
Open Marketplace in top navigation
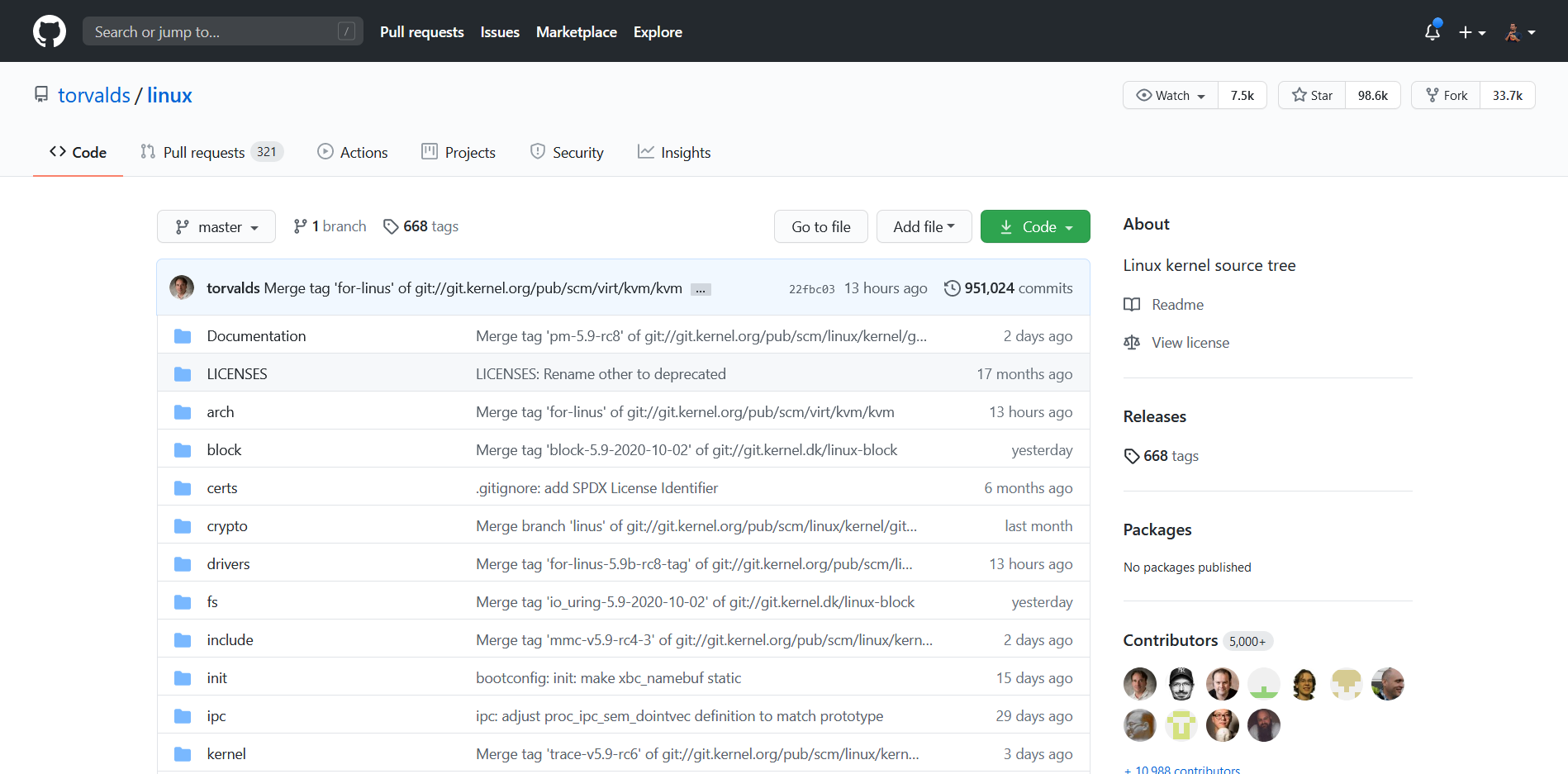[x=577, y=32]
